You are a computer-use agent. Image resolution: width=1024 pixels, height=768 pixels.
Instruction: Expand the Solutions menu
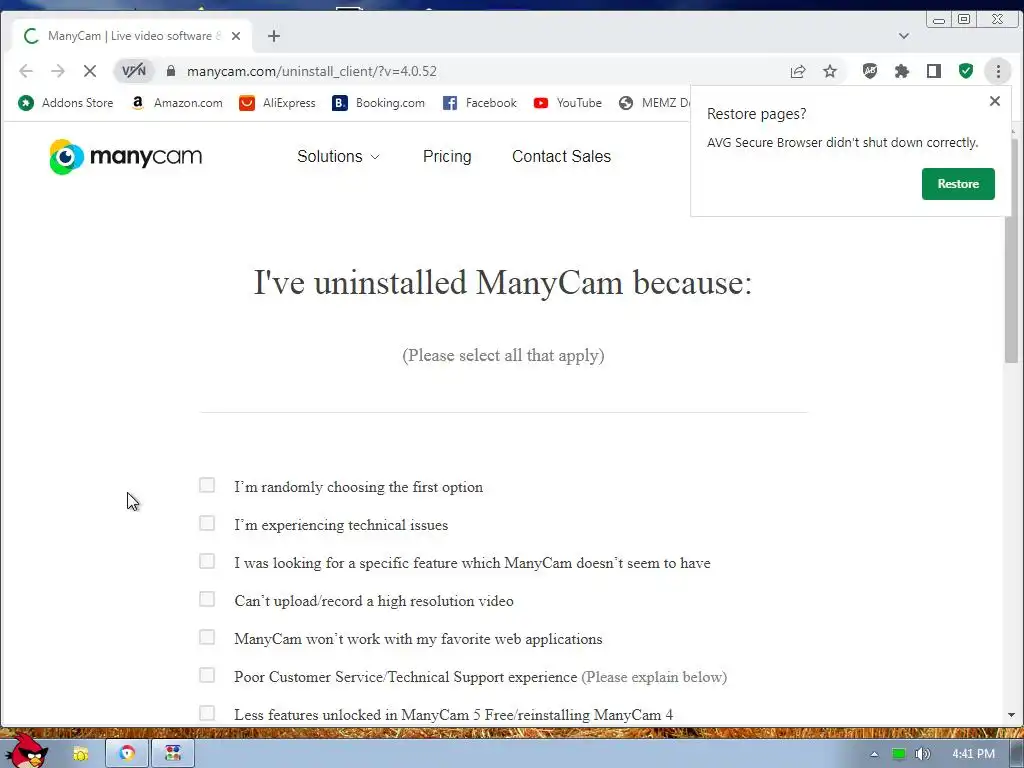(338, 157)
